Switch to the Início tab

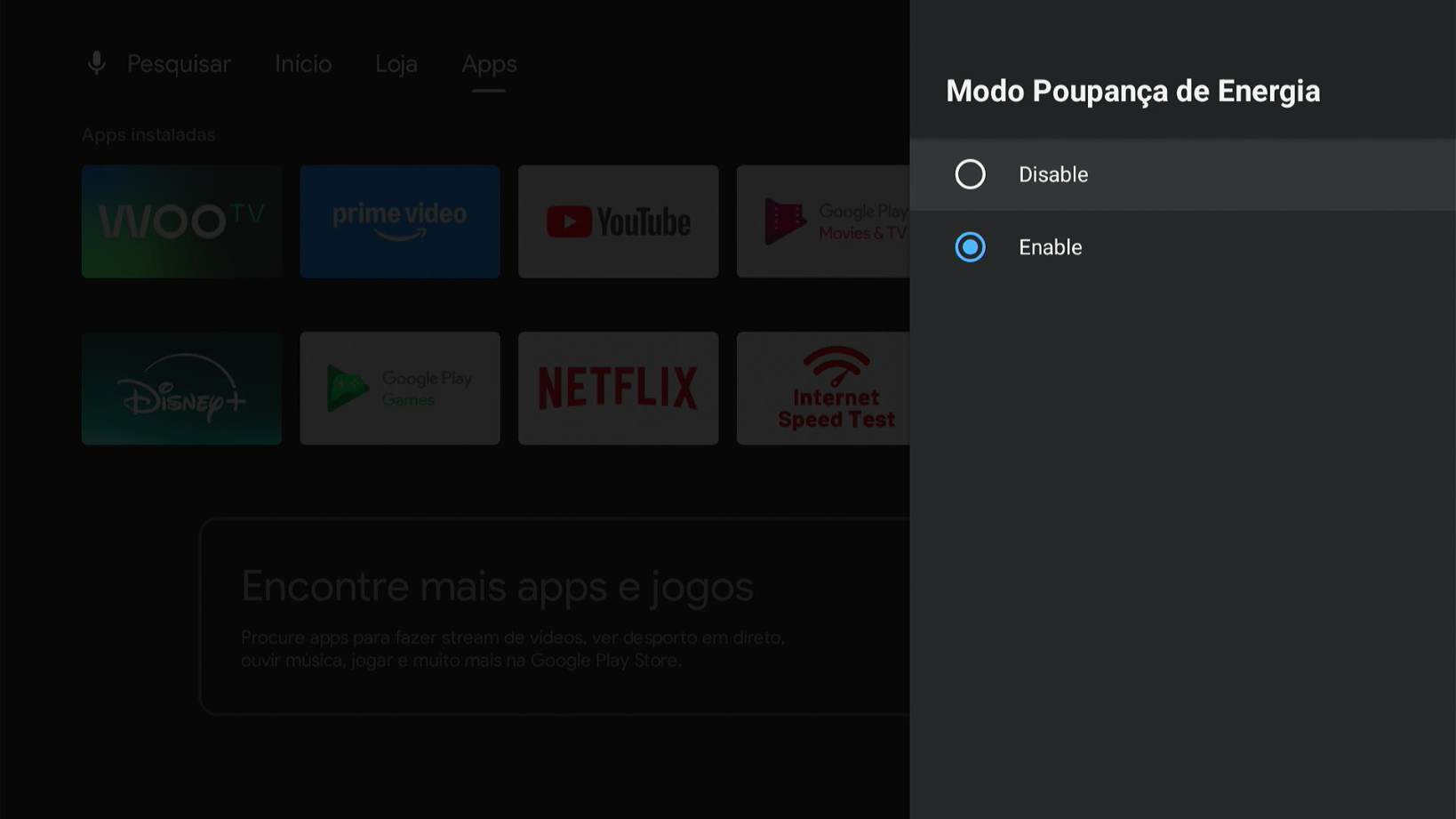[x=303, y=64]
